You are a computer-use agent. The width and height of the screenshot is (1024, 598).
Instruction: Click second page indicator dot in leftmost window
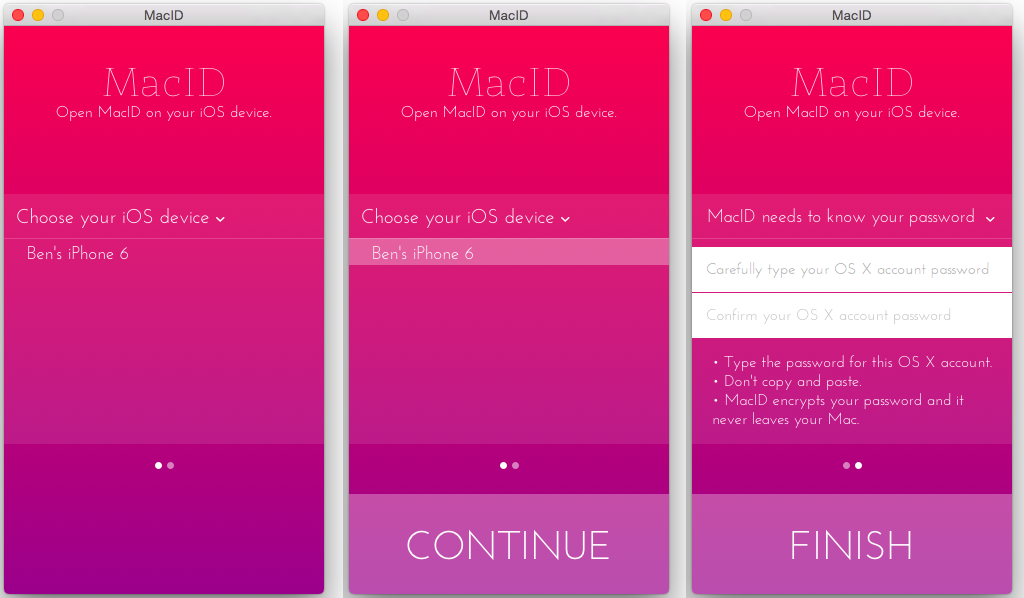coord(171,465)
